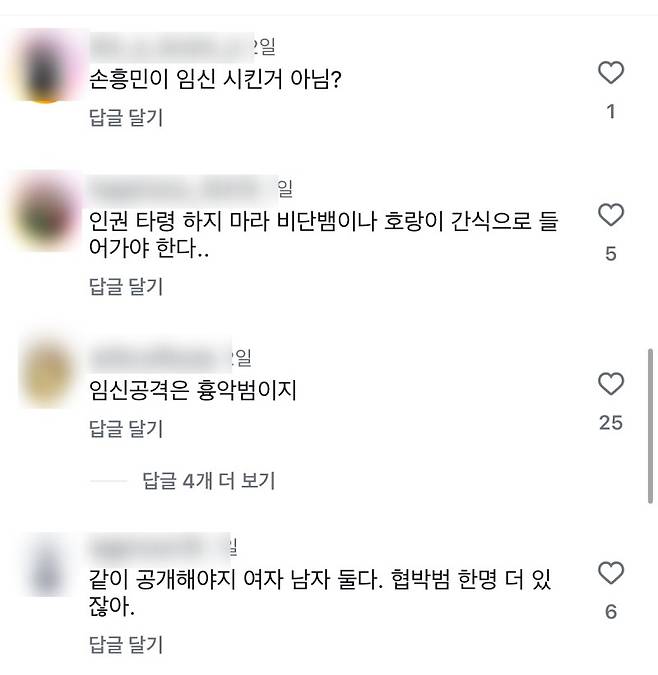Image resolution: width=658 pixels, height=675 pixels.
Task: Open the blurred username above the '인권 타령' comment
Action: 183,189
